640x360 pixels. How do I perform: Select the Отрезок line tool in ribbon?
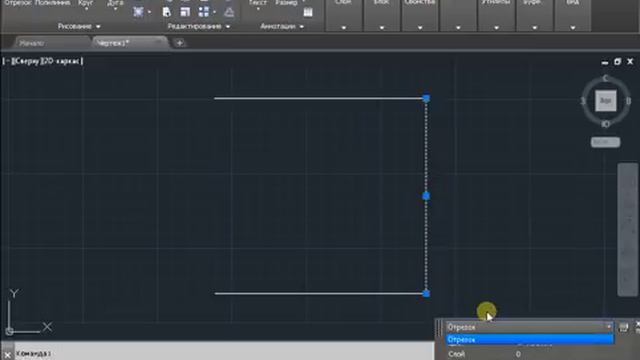click(18, 3)
